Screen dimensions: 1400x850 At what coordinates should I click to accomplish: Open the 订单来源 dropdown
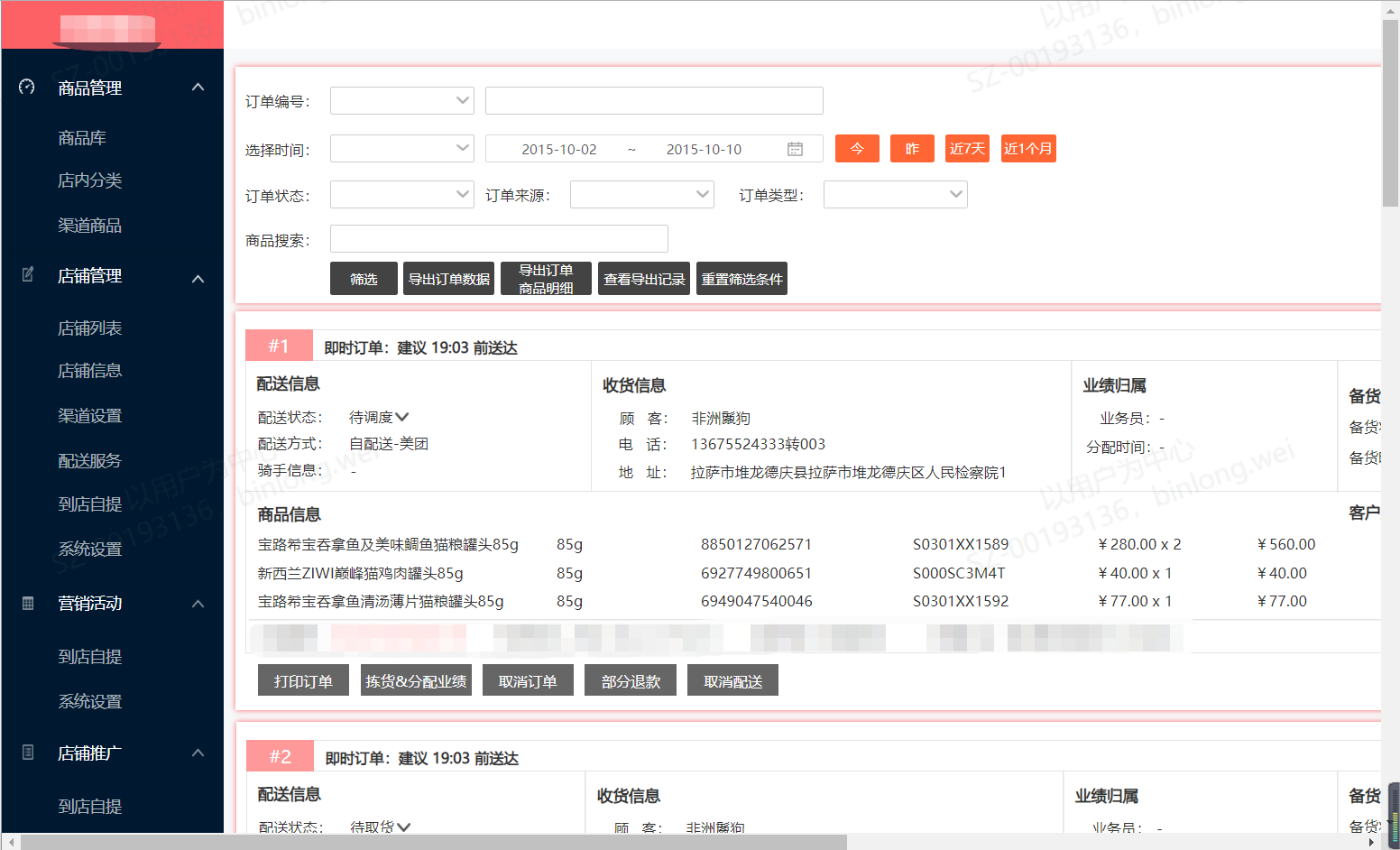(x=642, y=194)
